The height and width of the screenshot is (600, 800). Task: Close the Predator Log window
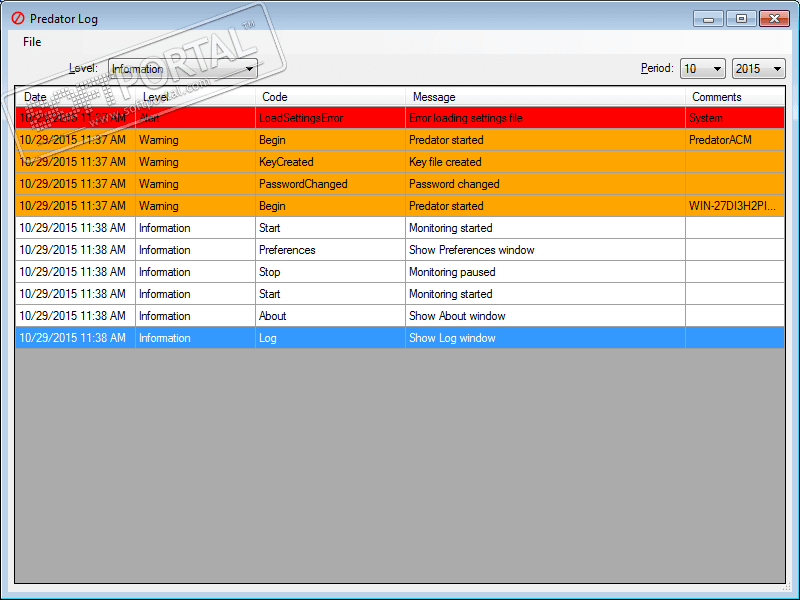[x=774, y=19]
